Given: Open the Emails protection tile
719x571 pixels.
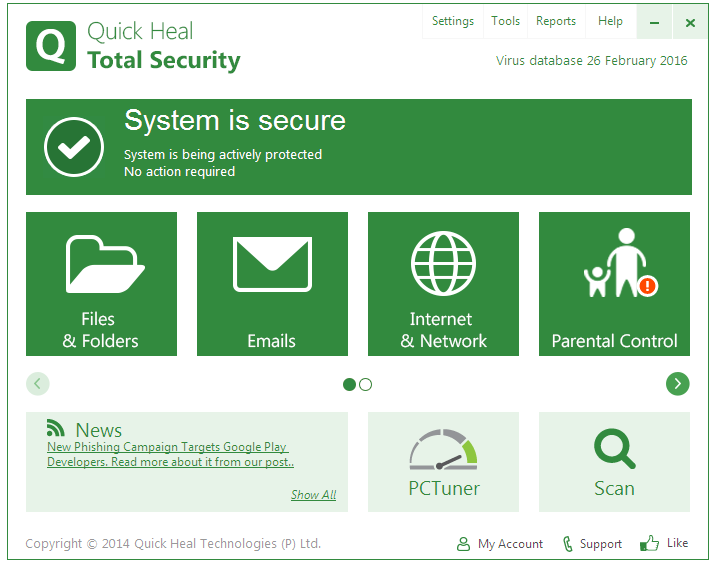Looking at the screenshot, I should click(272, 284).
